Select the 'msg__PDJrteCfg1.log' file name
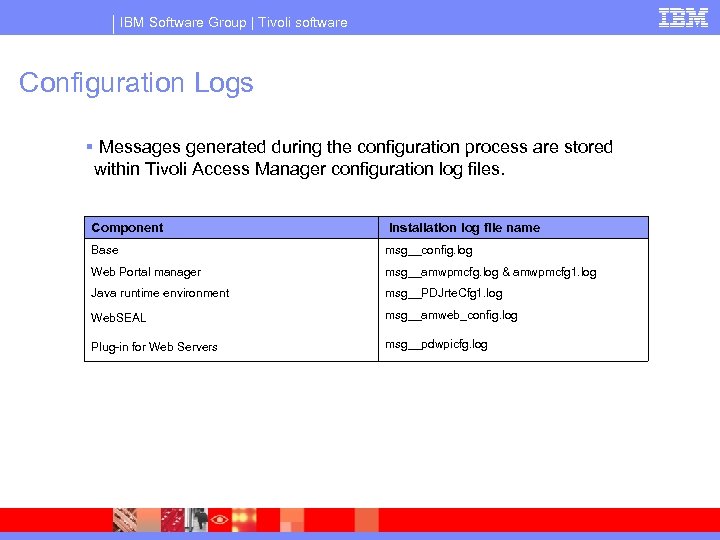 tap(444, 293)
